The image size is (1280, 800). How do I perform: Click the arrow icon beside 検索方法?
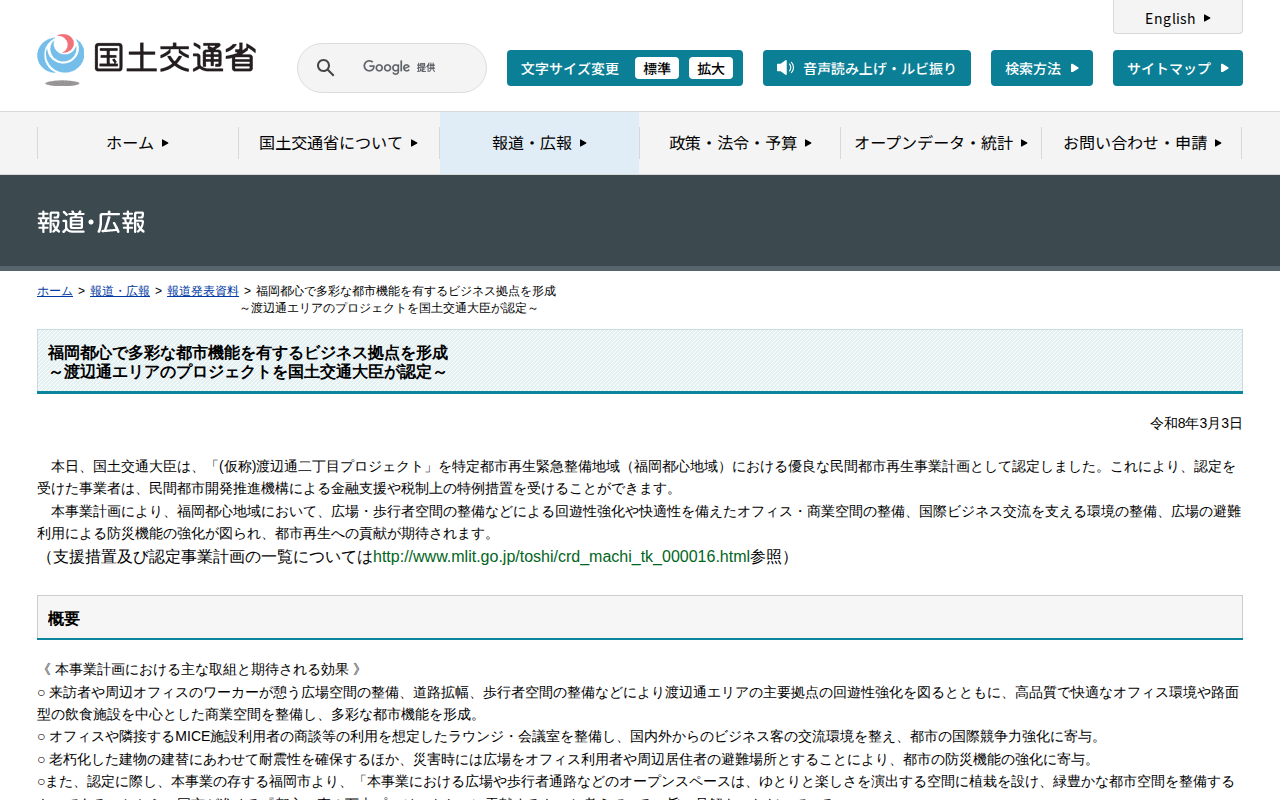tap(1075, 68)
